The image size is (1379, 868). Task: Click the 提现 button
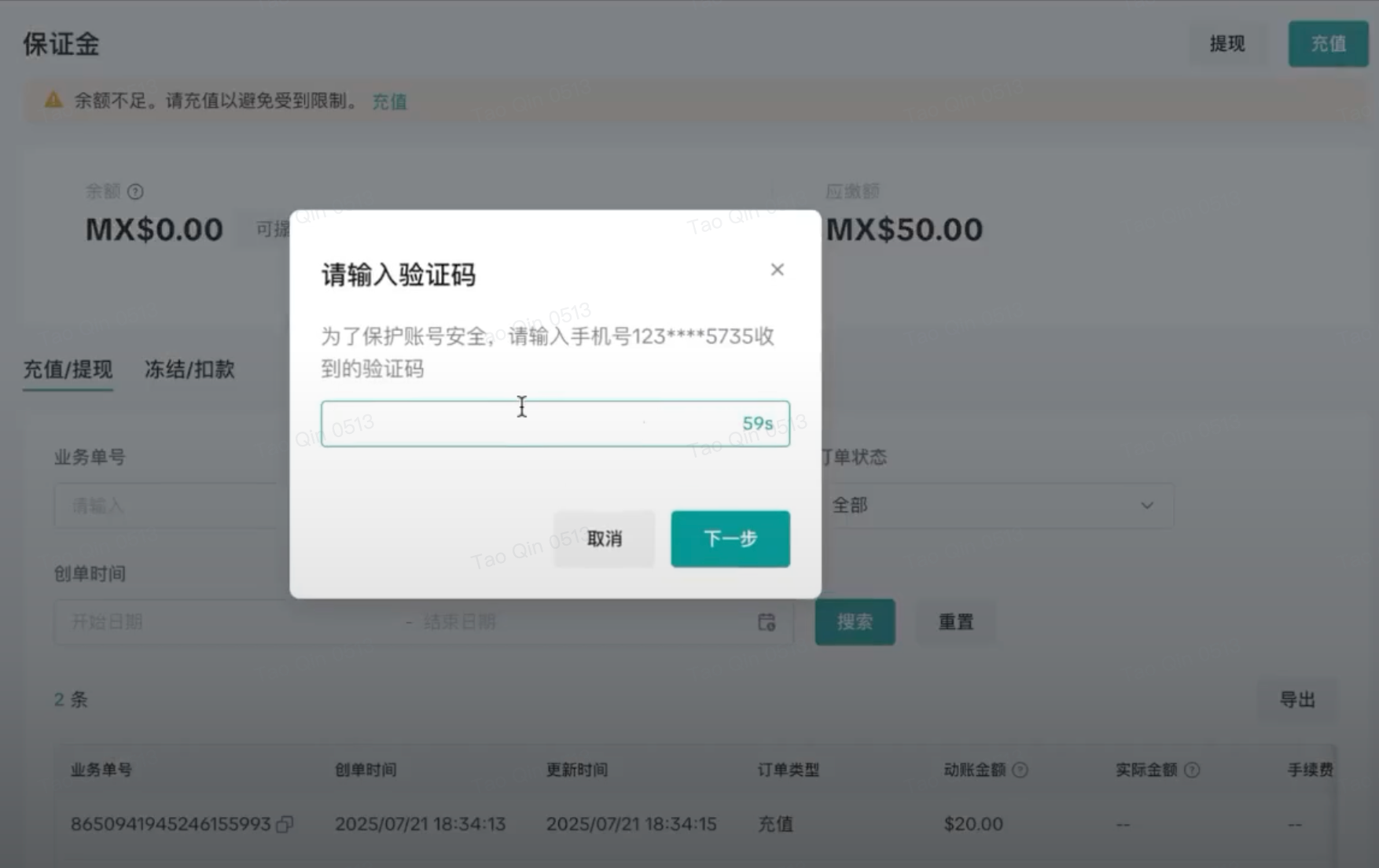(1227, 44)
